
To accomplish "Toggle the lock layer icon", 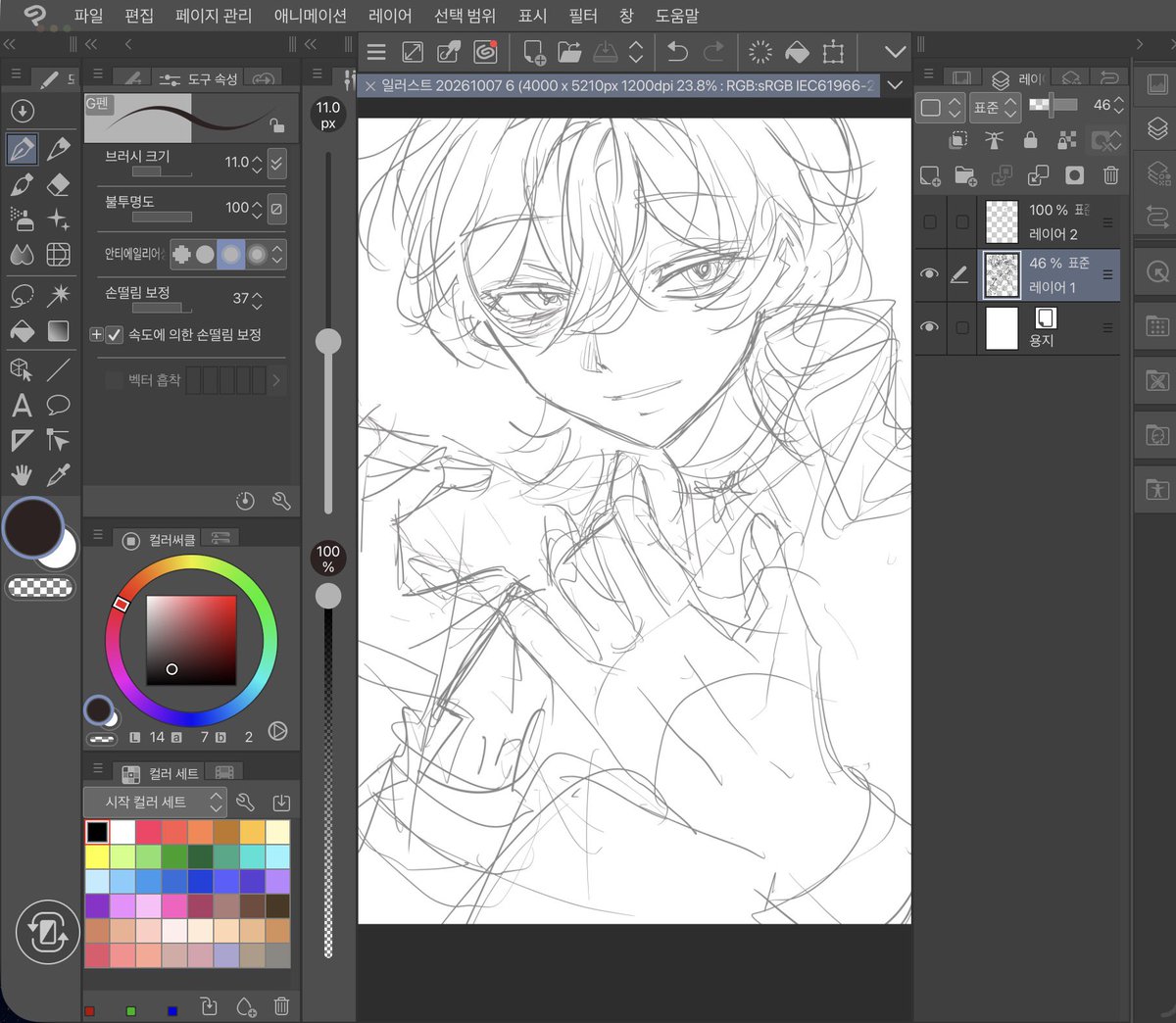I will (1030, 140).
